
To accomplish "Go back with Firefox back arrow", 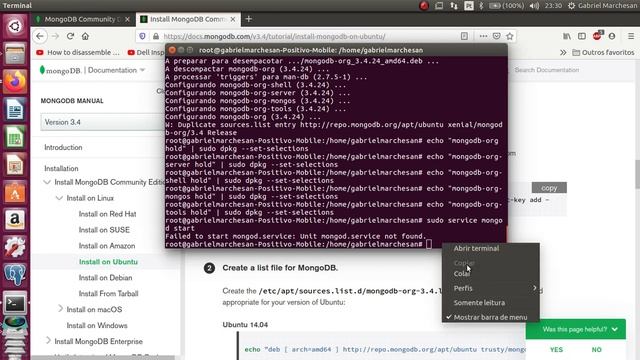I will (x=40, y=36).
